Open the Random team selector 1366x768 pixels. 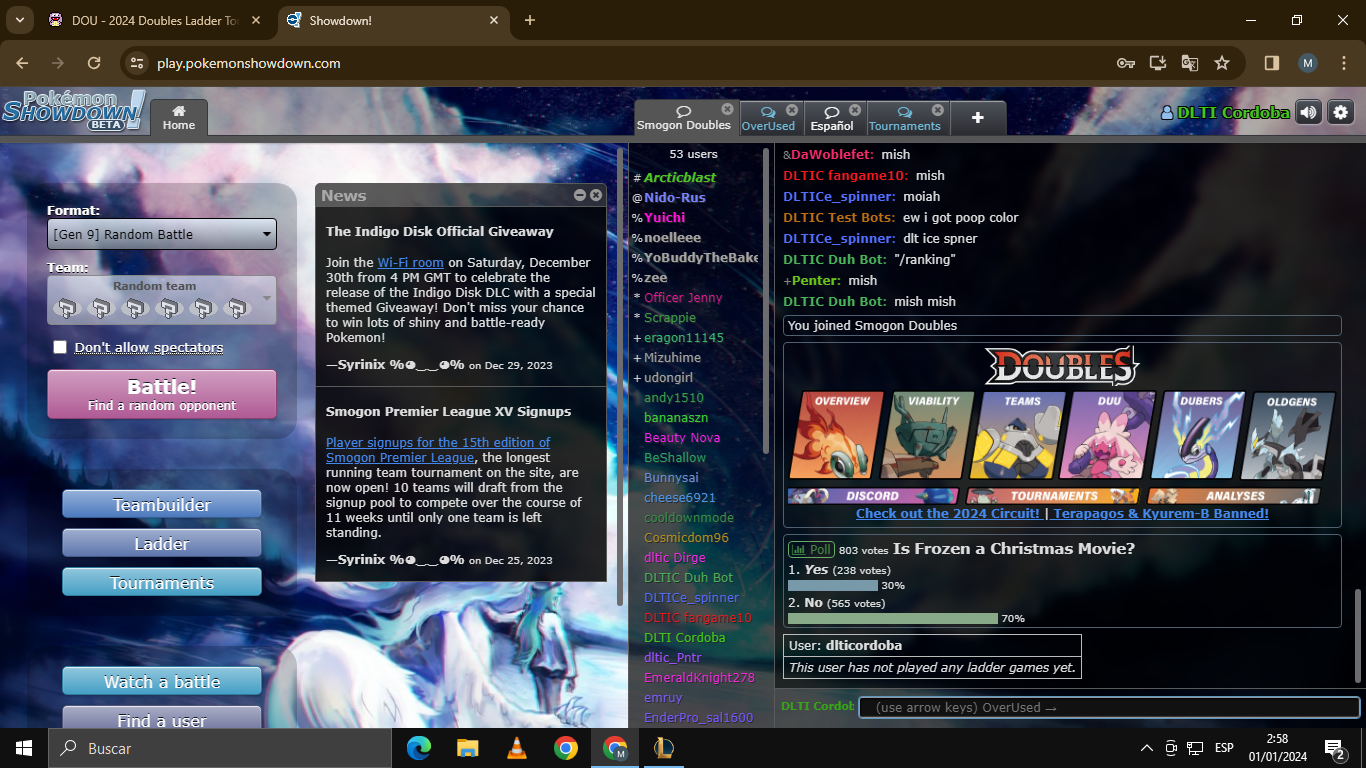(162, 300)
